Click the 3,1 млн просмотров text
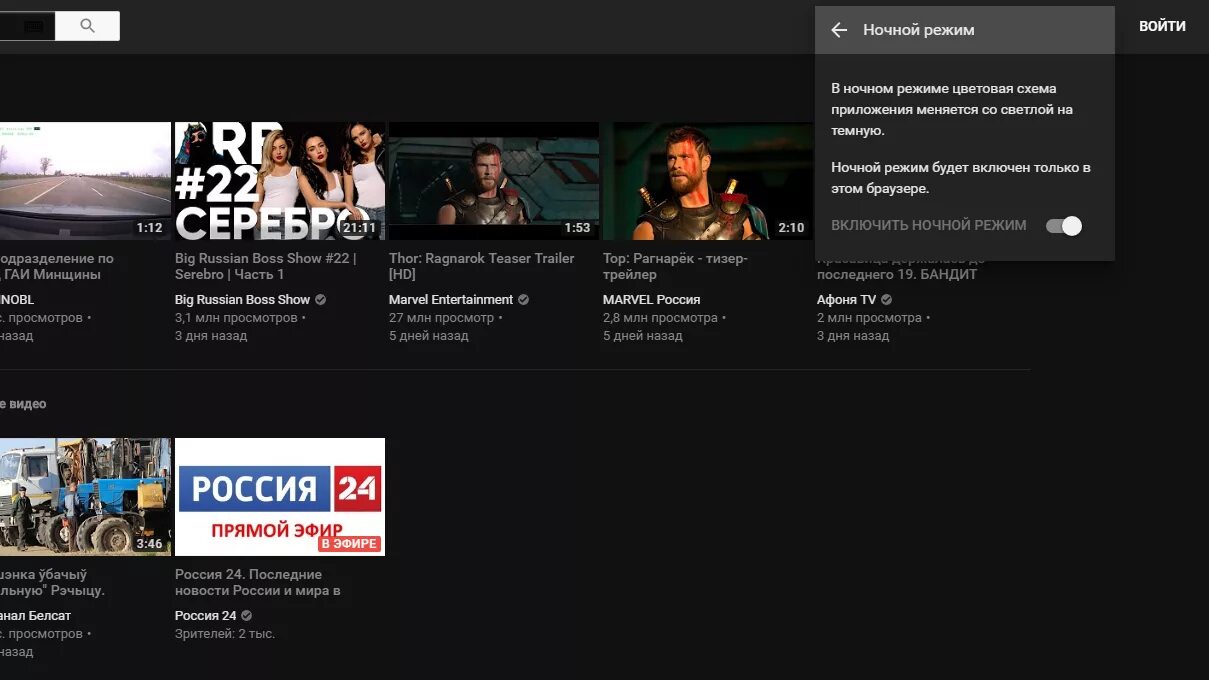Screen dimensions: 1209x680 tap(236, 318)
